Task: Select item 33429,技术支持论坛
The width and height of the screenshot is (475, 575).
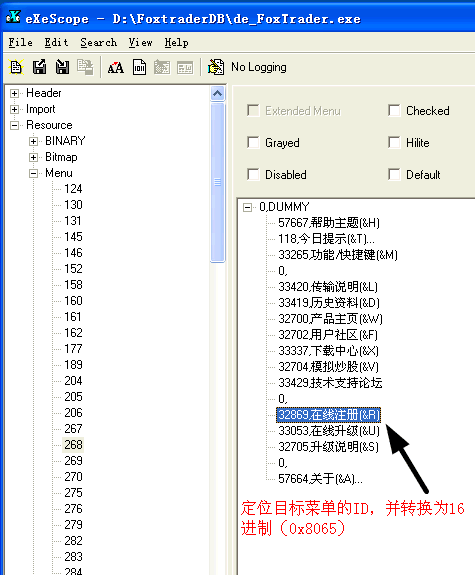Action: pyautogui.click(x=330, y=383)
